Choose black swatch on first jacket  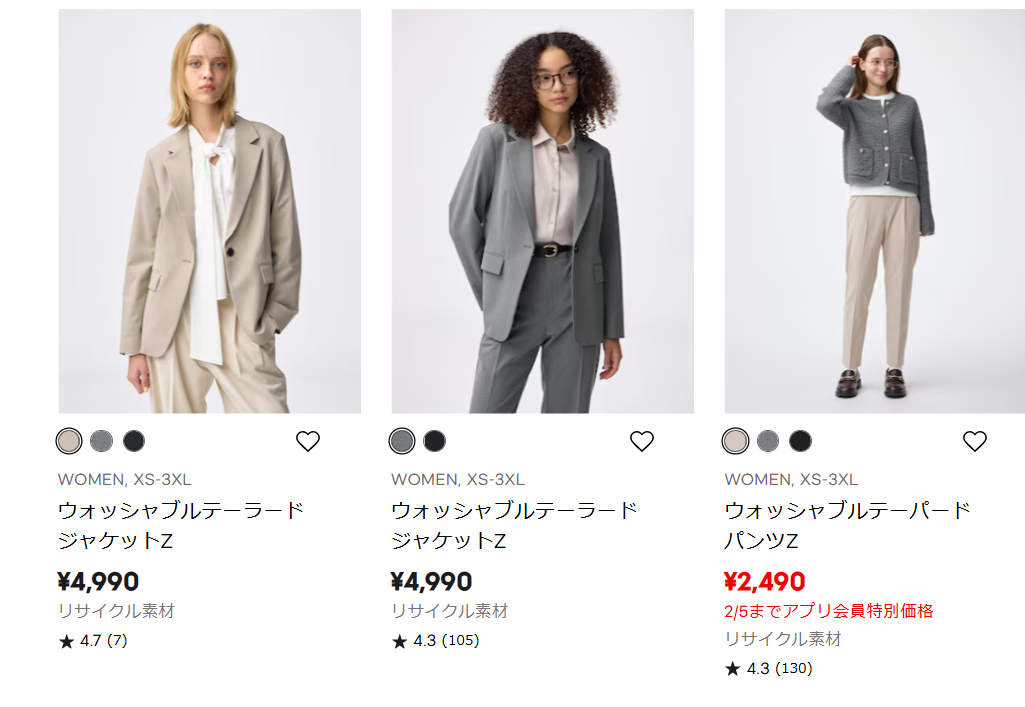tap(134, 441)
